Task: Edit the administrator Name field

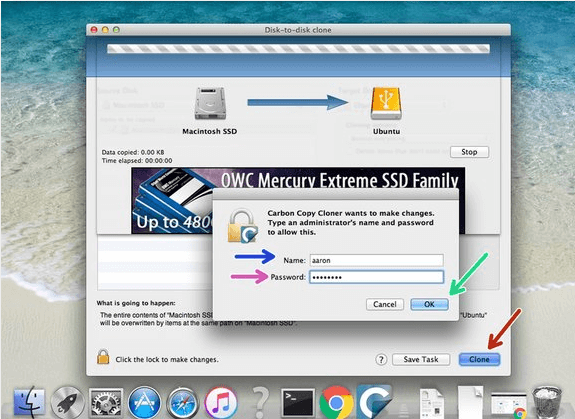Action: pos(376,260)
